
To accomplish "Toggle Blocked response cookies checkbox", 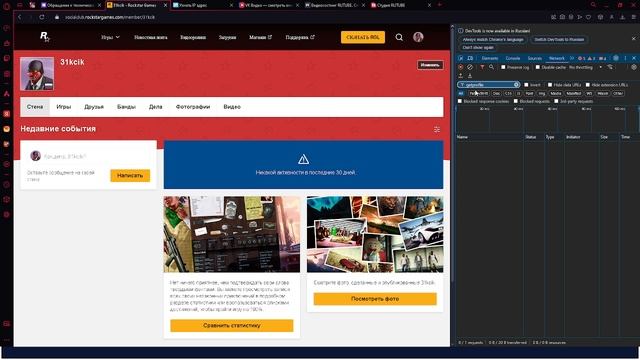I will point(460,101).
